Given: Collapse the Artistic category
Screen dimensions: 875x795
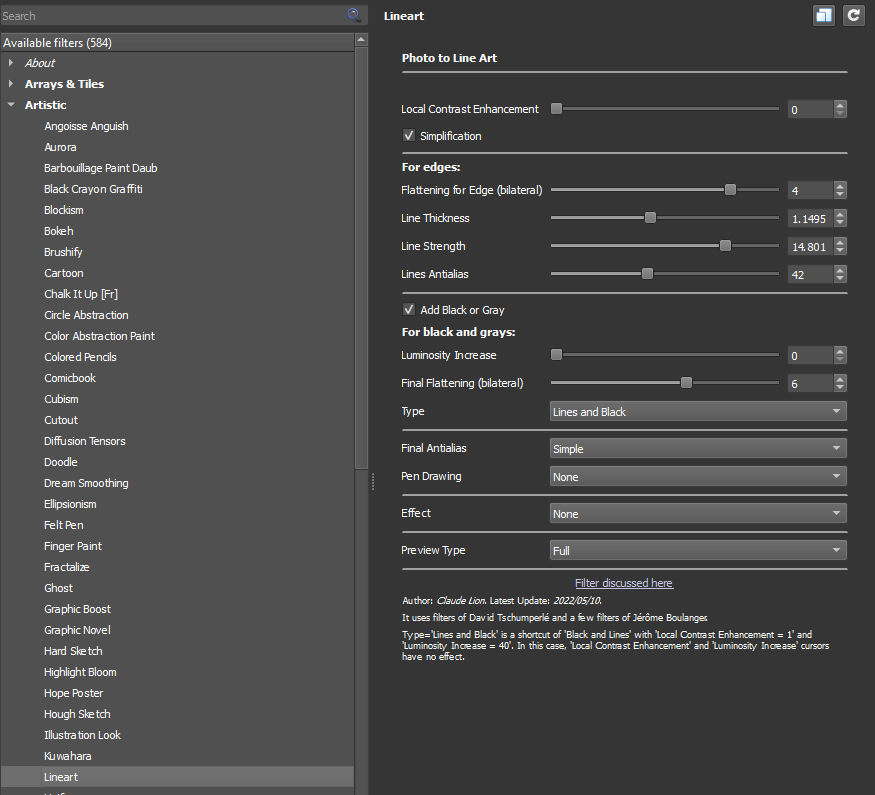Looking at the screenshot, I should pos(11,105).
